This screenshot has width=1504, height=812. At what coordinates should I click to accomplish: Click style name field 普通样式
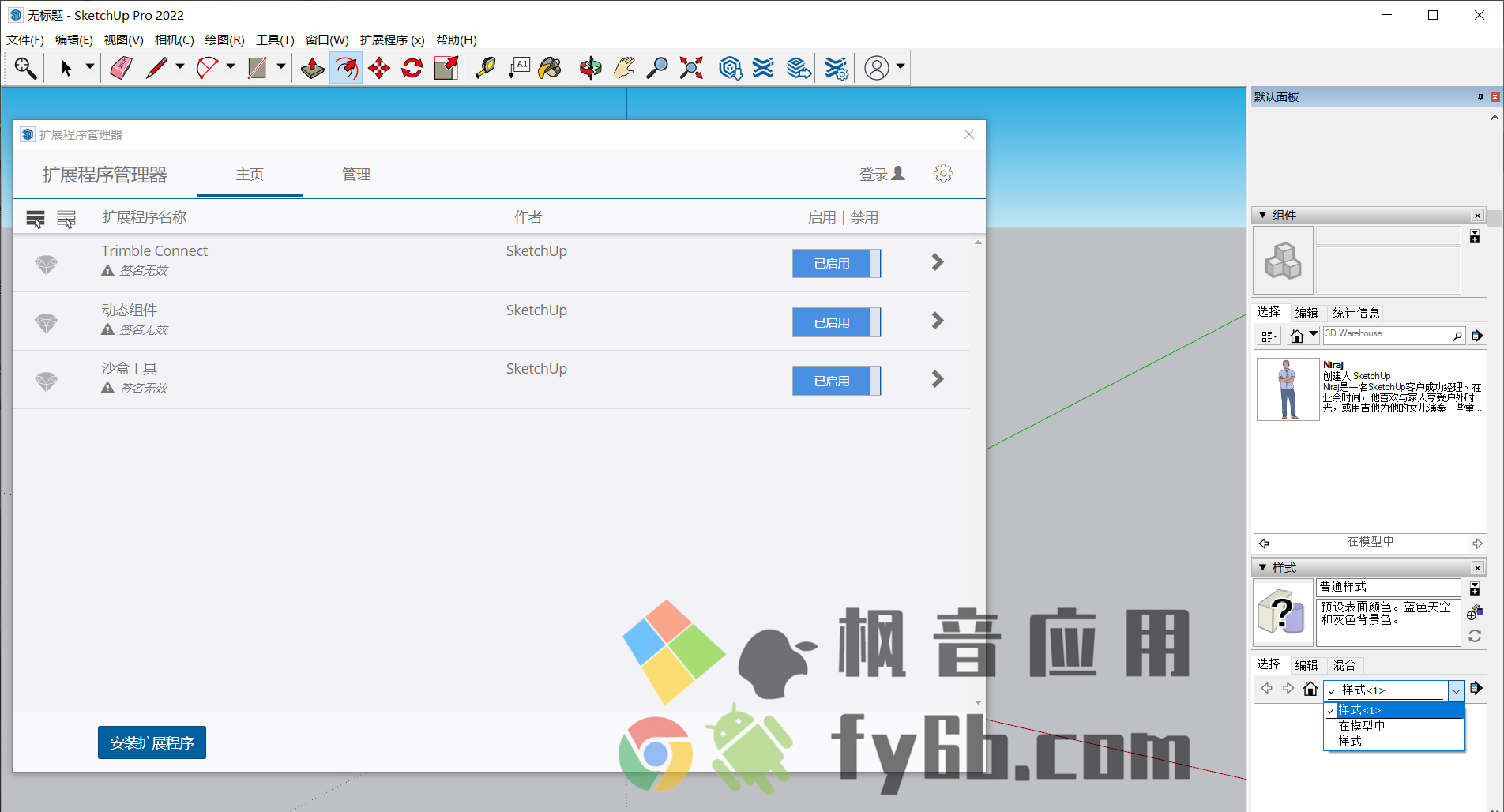coord(1388,587)
